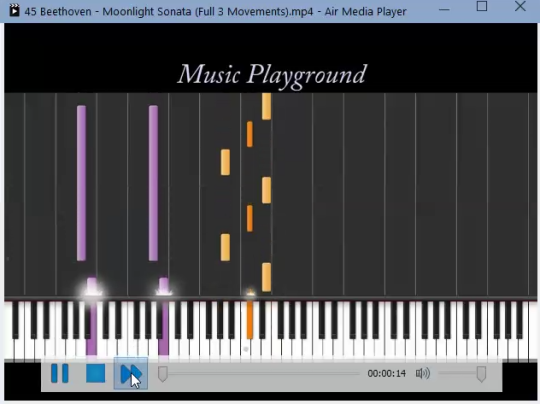Mute audio with the speaker icon
This screenshot has width=540, height=404.
pyautogui.click(x=423, y=373)
